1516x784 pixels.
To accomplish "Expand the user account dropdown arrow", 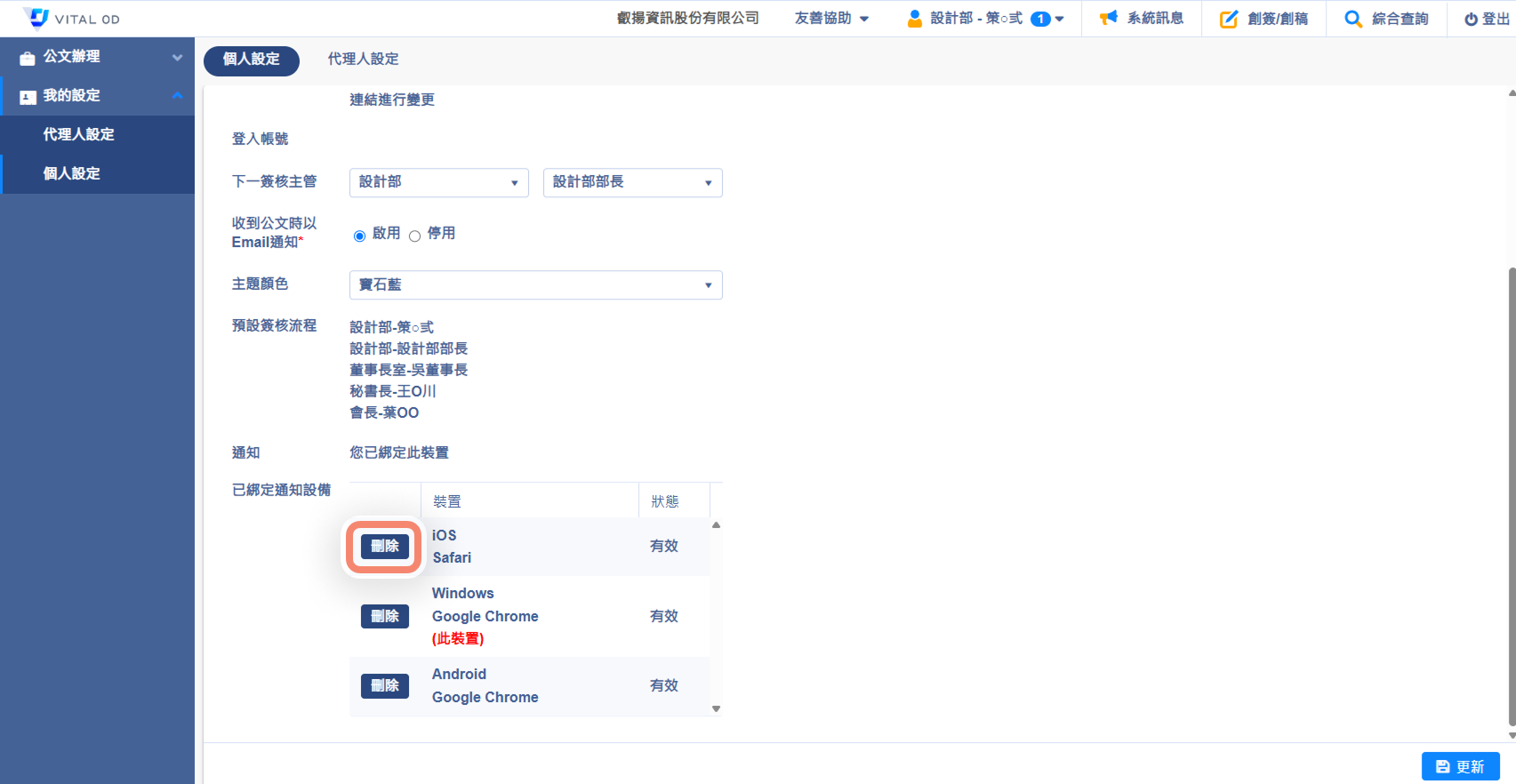I will 1060,19.
